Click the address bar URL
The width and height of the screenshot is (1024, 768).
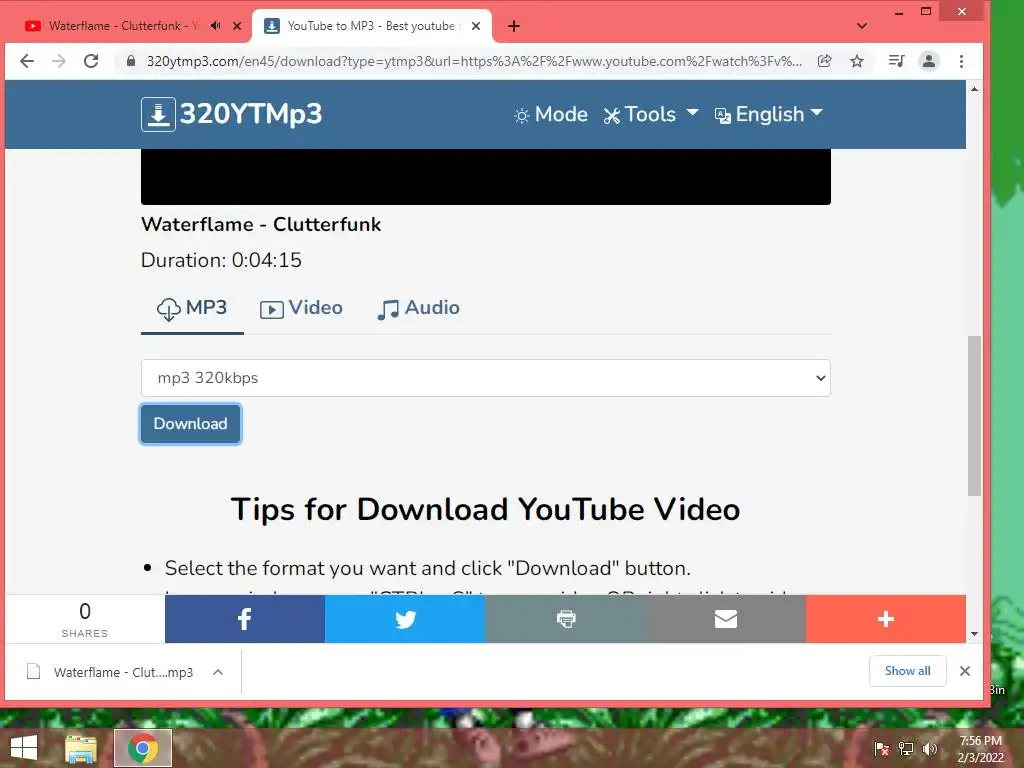474,61
